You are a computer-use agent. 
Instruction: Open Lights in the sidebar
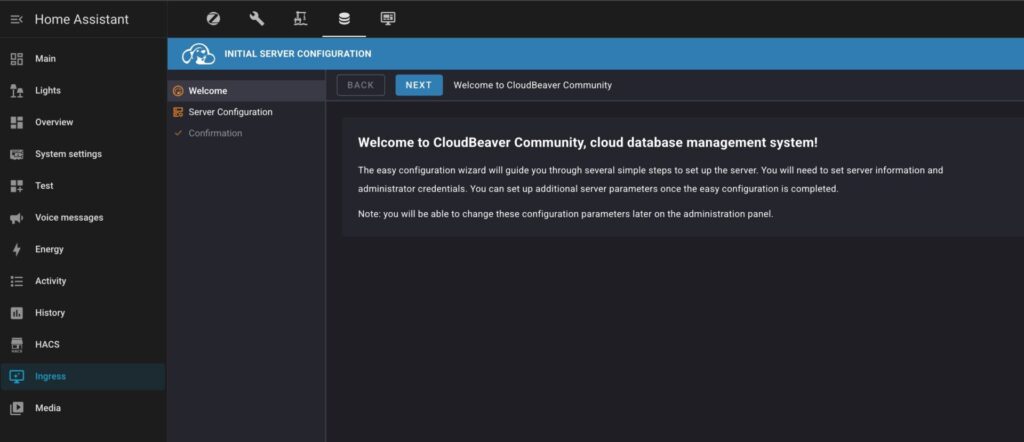[x=48, y=90]
